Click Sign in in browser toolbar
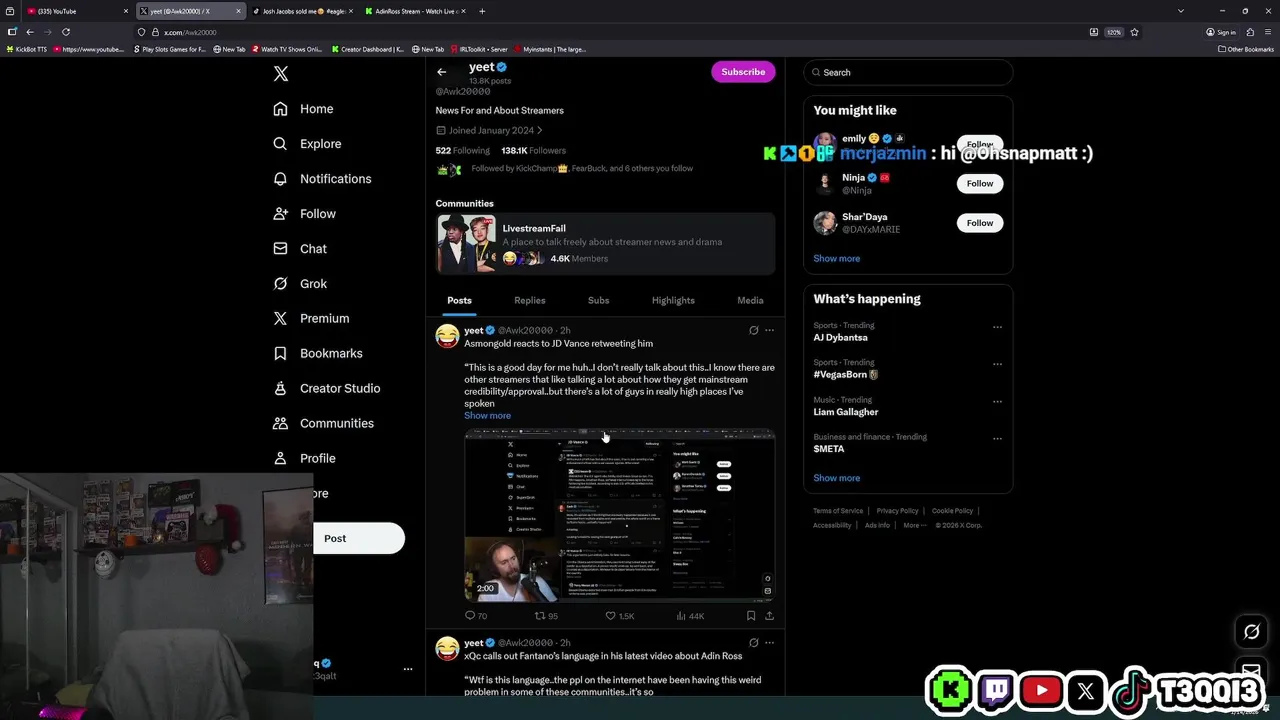Viewport: 1280px width, 720px height. (x=1221, y=32)
